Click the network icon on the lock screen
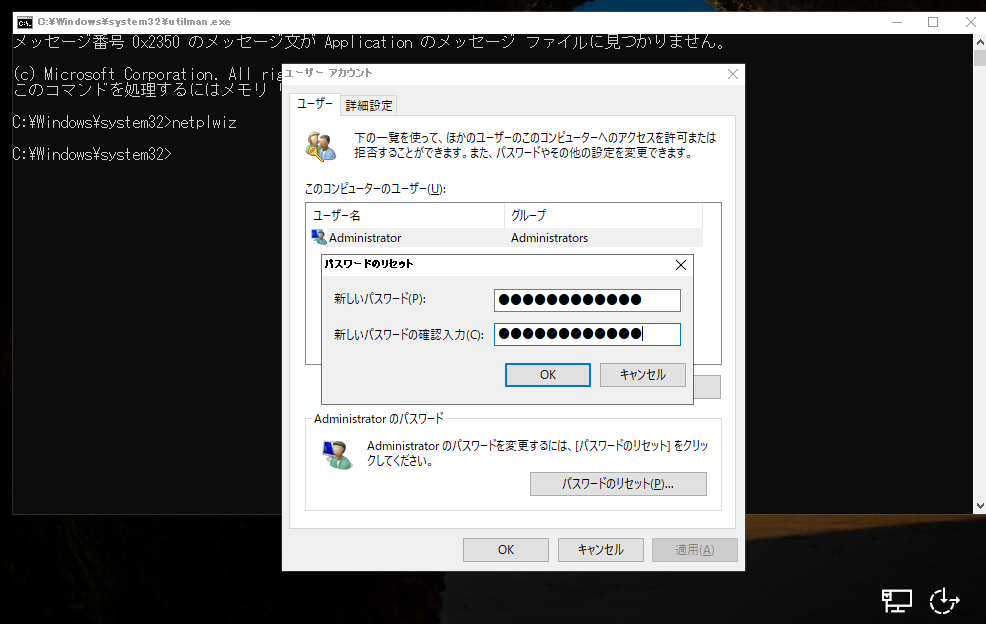Screen dimensions: 986x624 (x=896, y=601)
